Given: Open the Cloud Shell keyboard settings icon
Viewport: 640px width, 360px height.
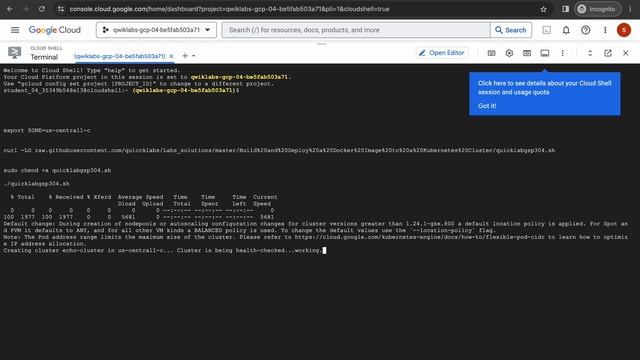Looking at the screenshot, I should 491,53.
